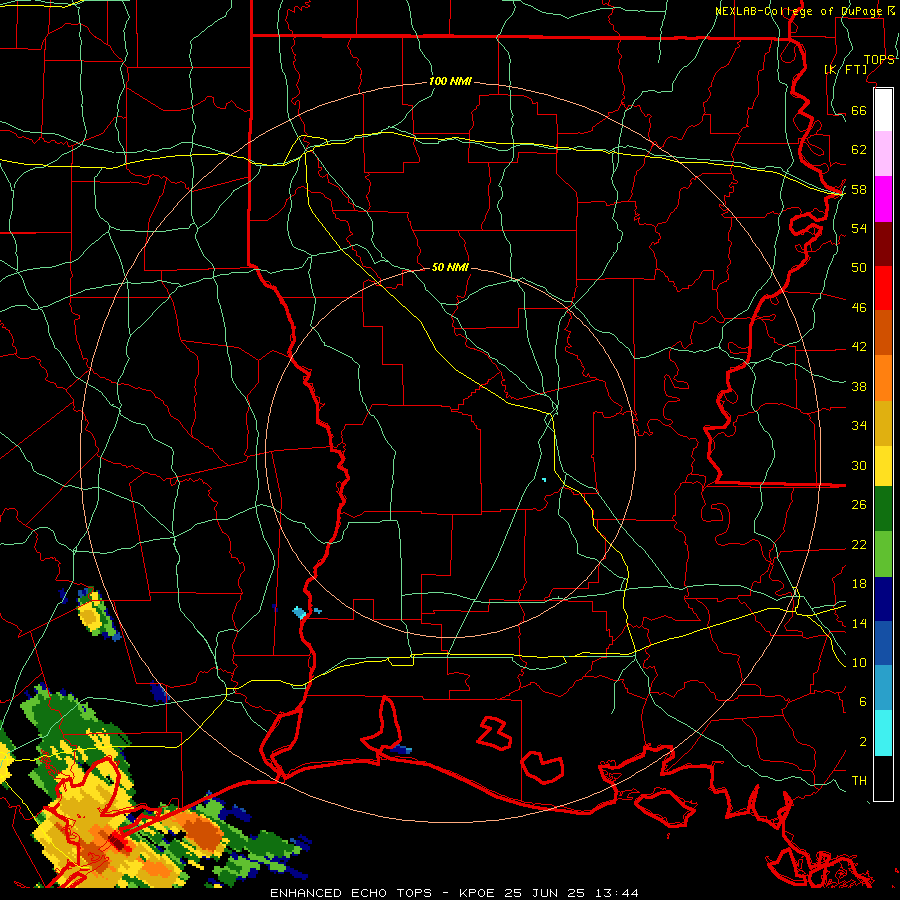The width and height of the screenshot is (900, 900).
Task: Click the dark red (maroon) legend swatch
Action: pos(883,244)
